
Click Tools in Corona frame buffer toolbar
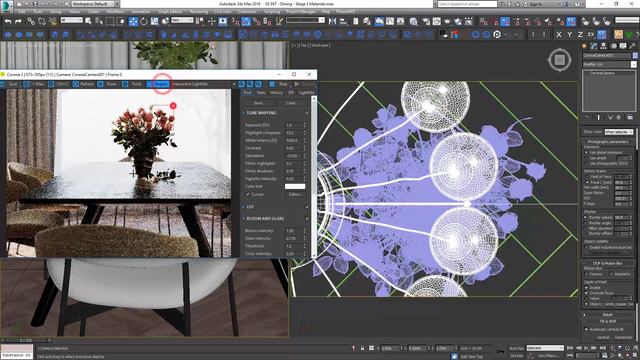pyautogui.click(x=132, y=84)
